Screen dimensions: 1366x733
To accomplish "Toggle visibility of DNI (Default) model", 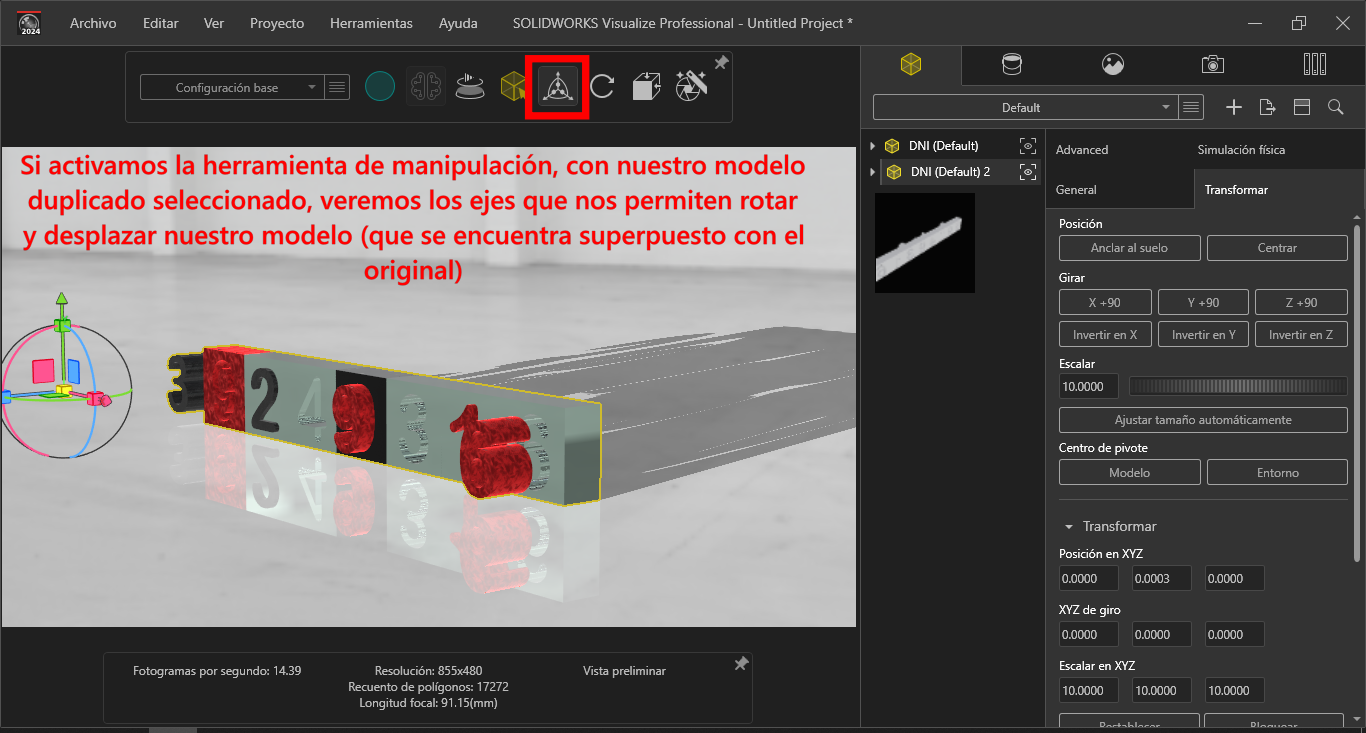I will coord(1027,146).
